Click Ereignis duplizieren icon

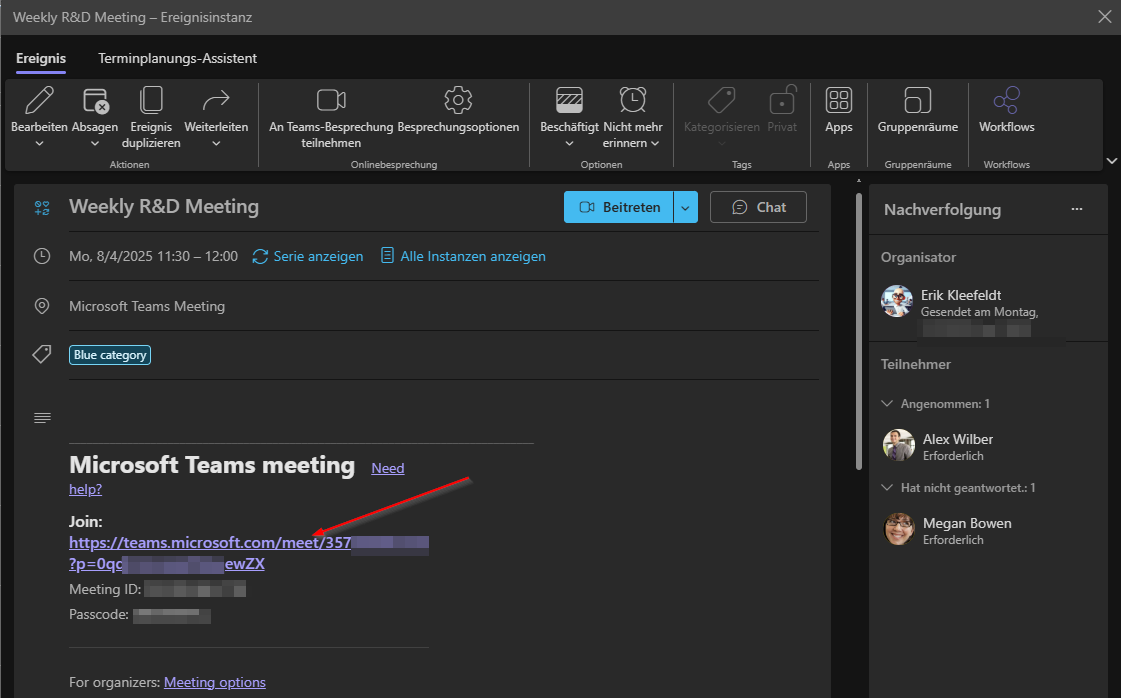[x=151, y=100]
